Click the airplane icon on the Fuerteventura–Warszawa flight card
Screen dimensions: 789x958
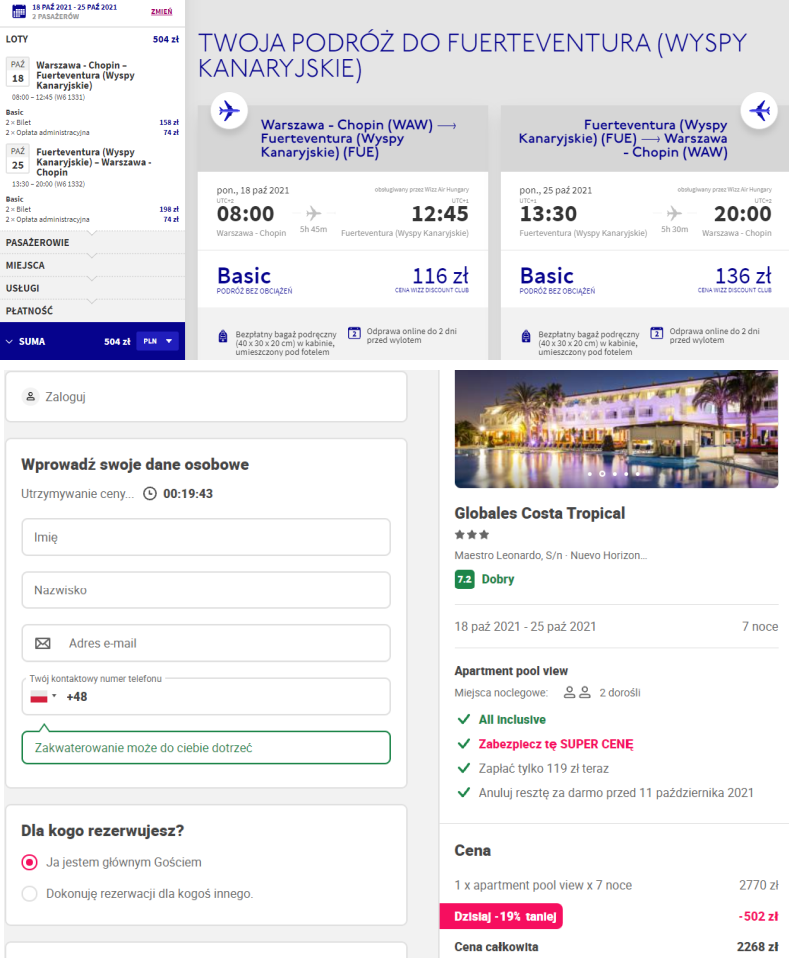(759, 110)
